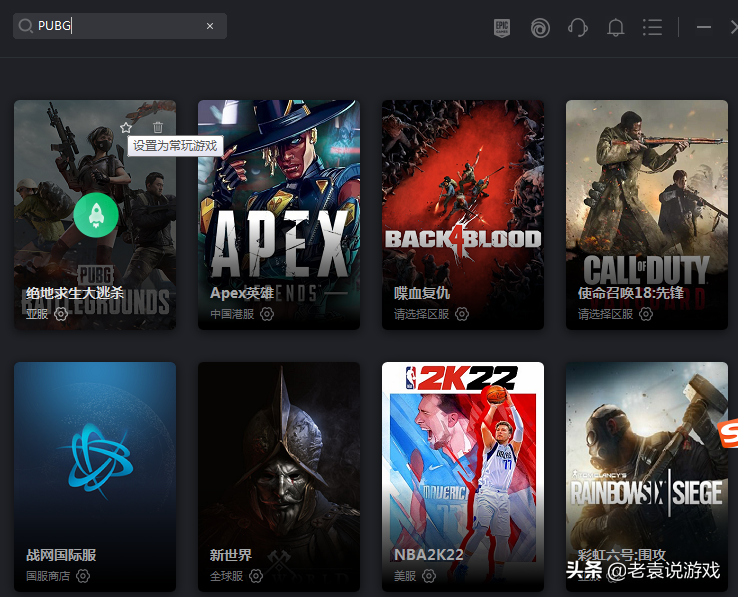Screen dimensions: 738x597
Task: Start acceleration with the green rocket button
Action: (x=96, y=215)
